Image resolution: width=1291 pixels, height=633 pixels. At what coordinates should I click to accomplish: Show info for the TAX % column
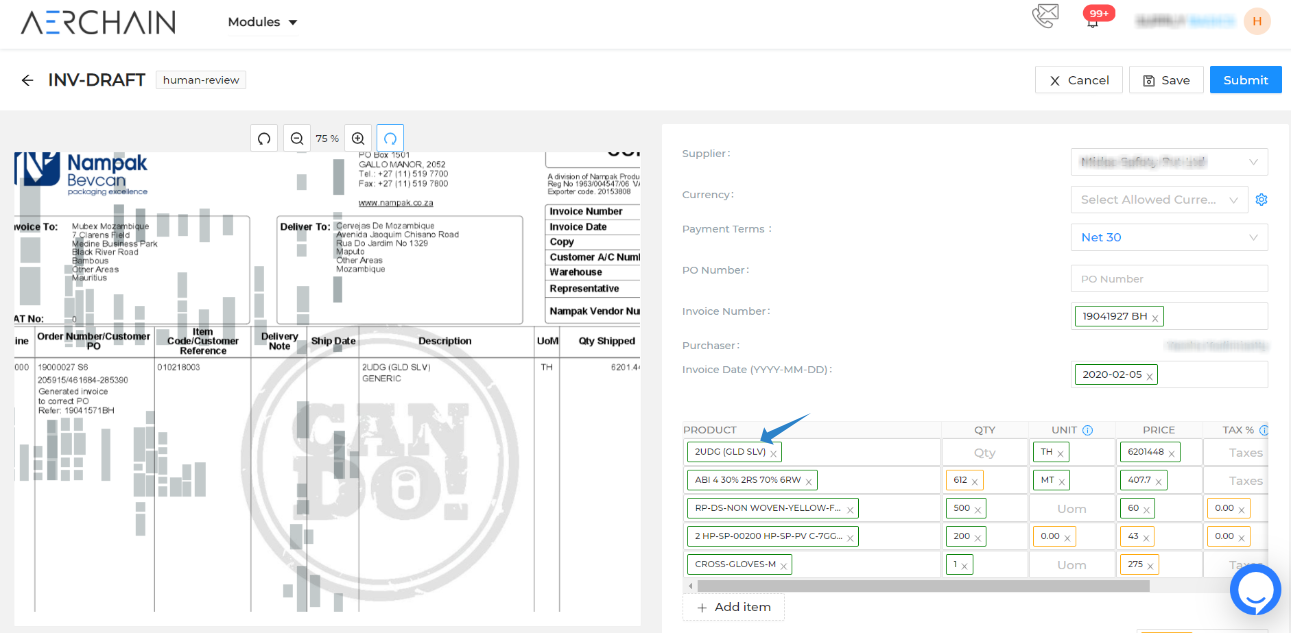pos(1264,430)
